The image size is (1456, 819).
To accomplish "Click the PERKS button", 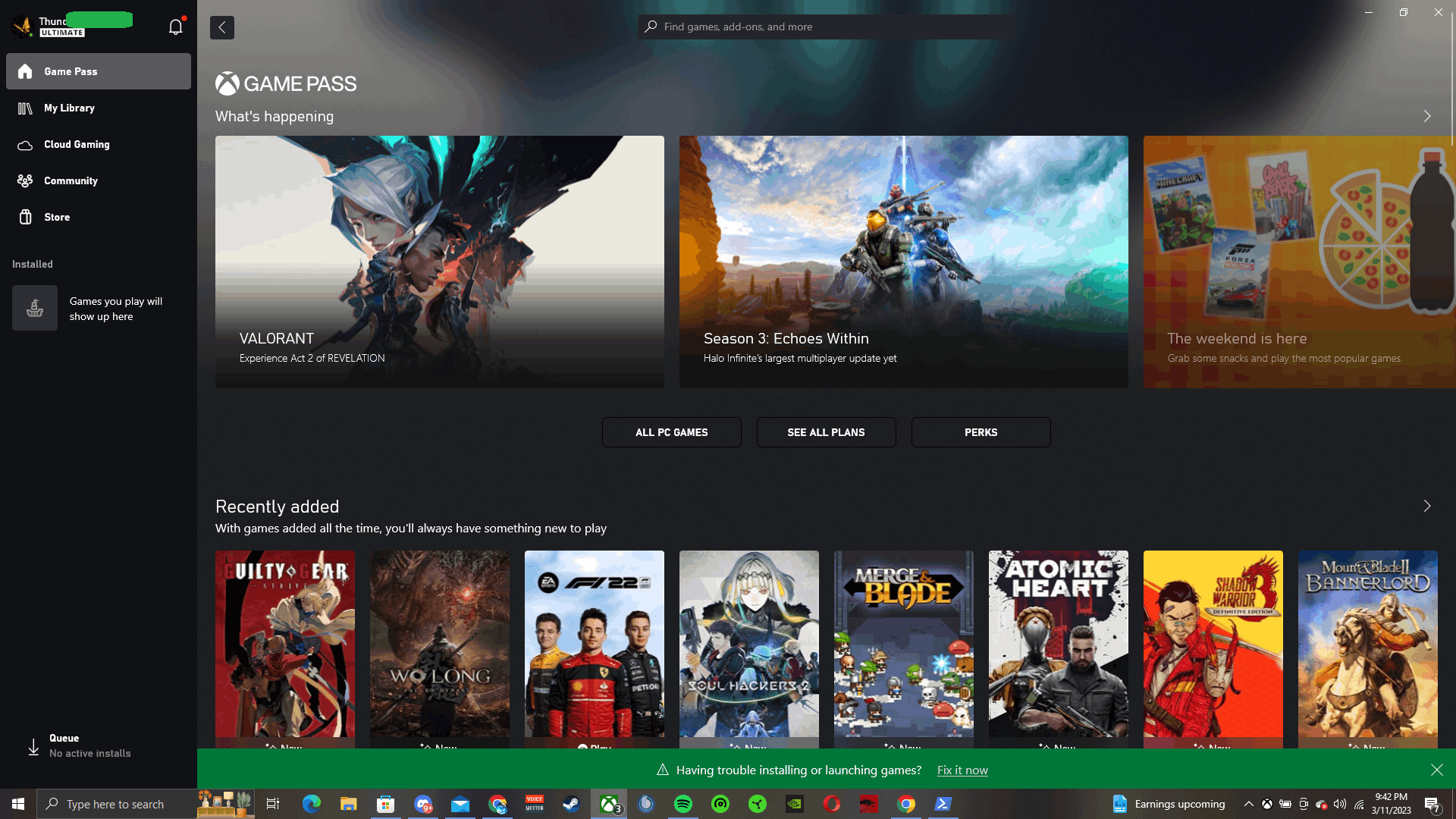I will 981,432.
